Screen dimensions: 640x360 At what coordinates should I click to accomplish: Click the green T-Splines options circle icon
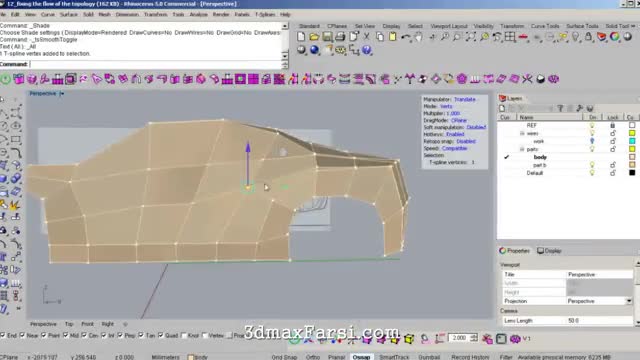point(5,79)
